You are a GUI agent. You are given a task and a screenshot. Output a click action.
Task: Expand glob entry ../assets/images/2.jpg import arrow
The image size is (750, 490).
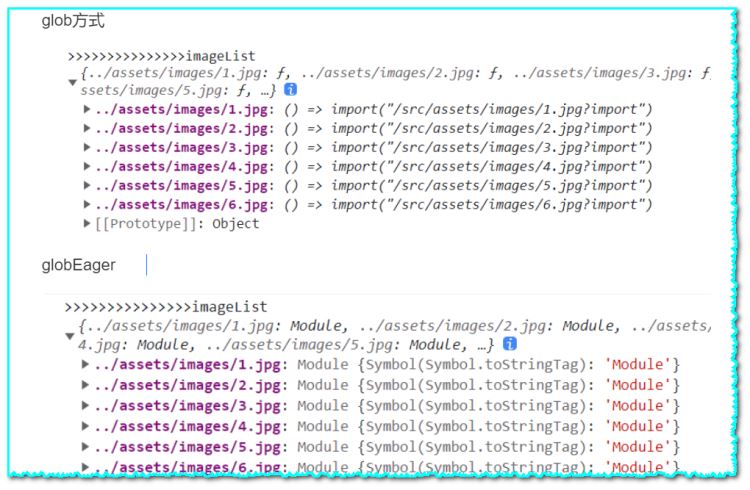(87, 128)
